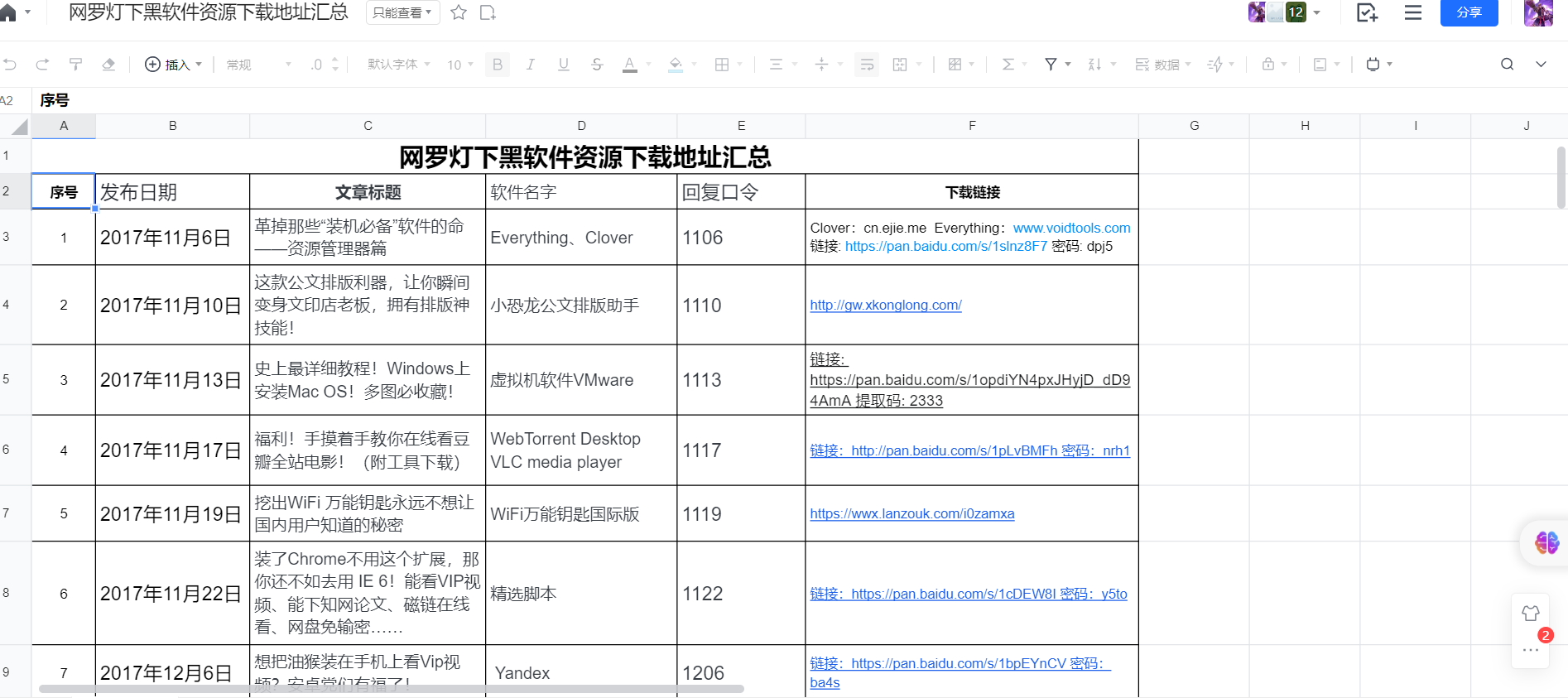Open the 插入 insert menu
This screenshot has height=698, width=1568.
tap(173, 65)
